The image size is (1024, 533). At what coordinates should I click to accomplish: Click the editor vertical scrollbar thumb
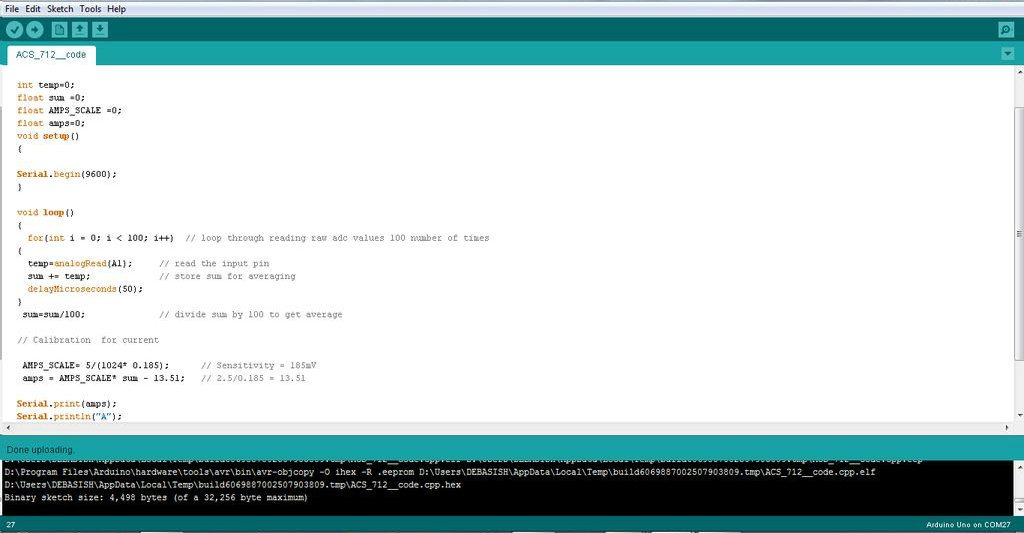point(1019,234)
